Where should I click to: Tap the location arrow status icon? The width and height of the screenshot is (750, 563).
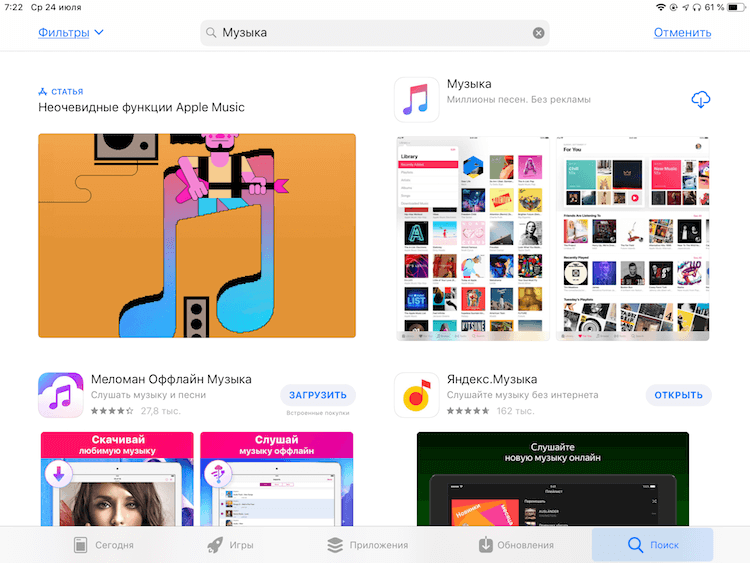coord(685,7)
